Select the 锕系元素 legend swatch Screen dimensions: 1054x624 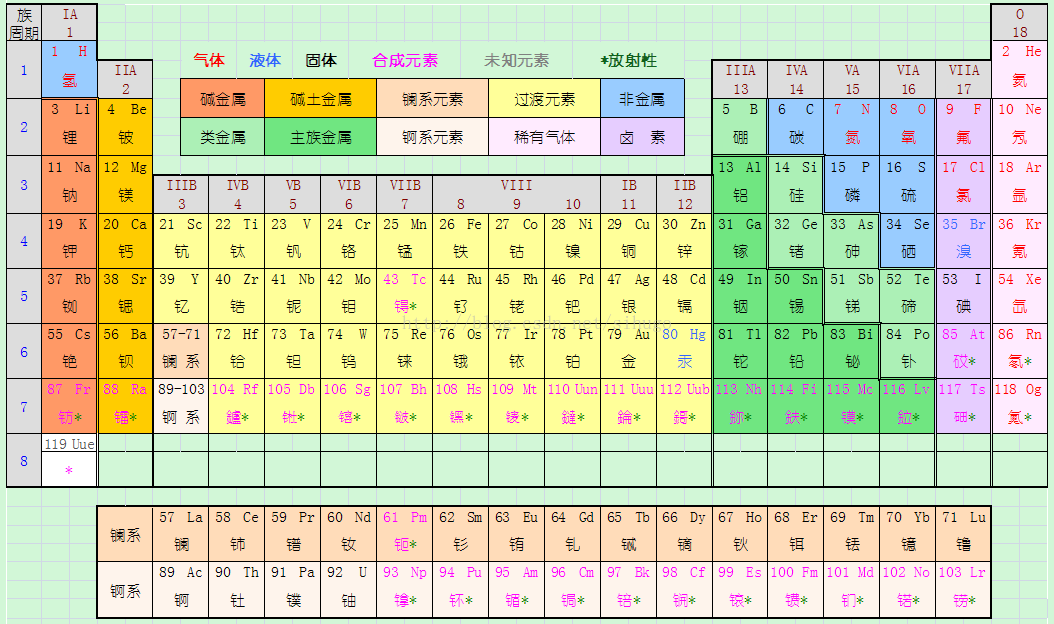(432, 137)
